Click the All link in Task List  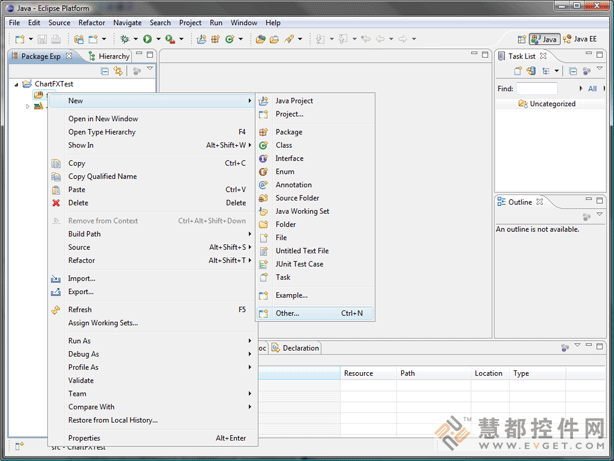592,89
